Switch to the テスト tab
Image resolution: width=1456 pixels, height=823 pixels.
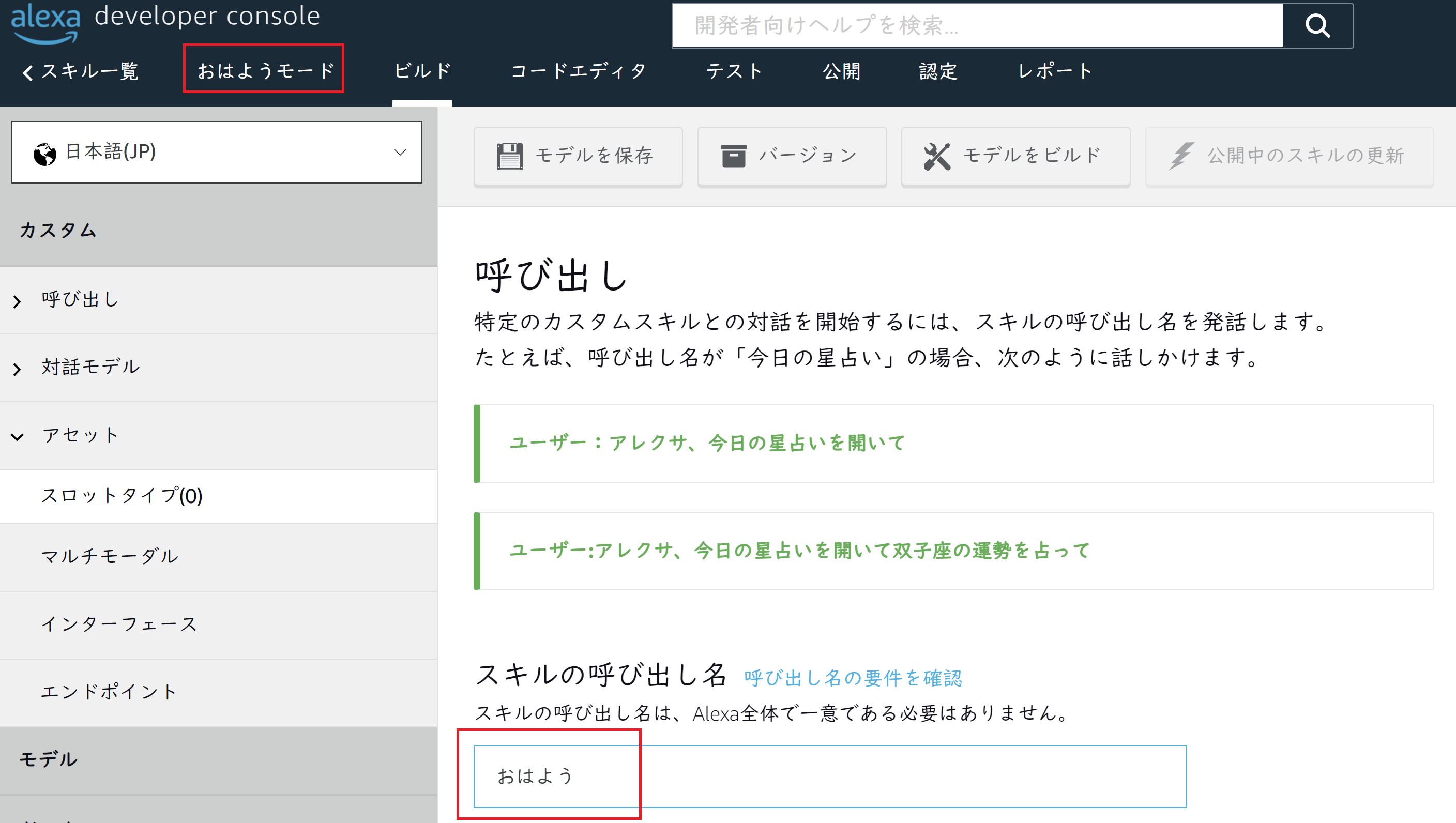pos(734,72)
